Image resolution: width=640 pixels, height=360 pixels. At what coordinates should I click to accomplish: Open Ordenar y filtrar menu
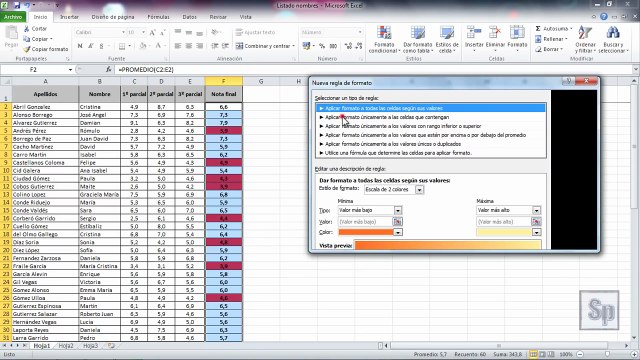[x=585, y=40]
